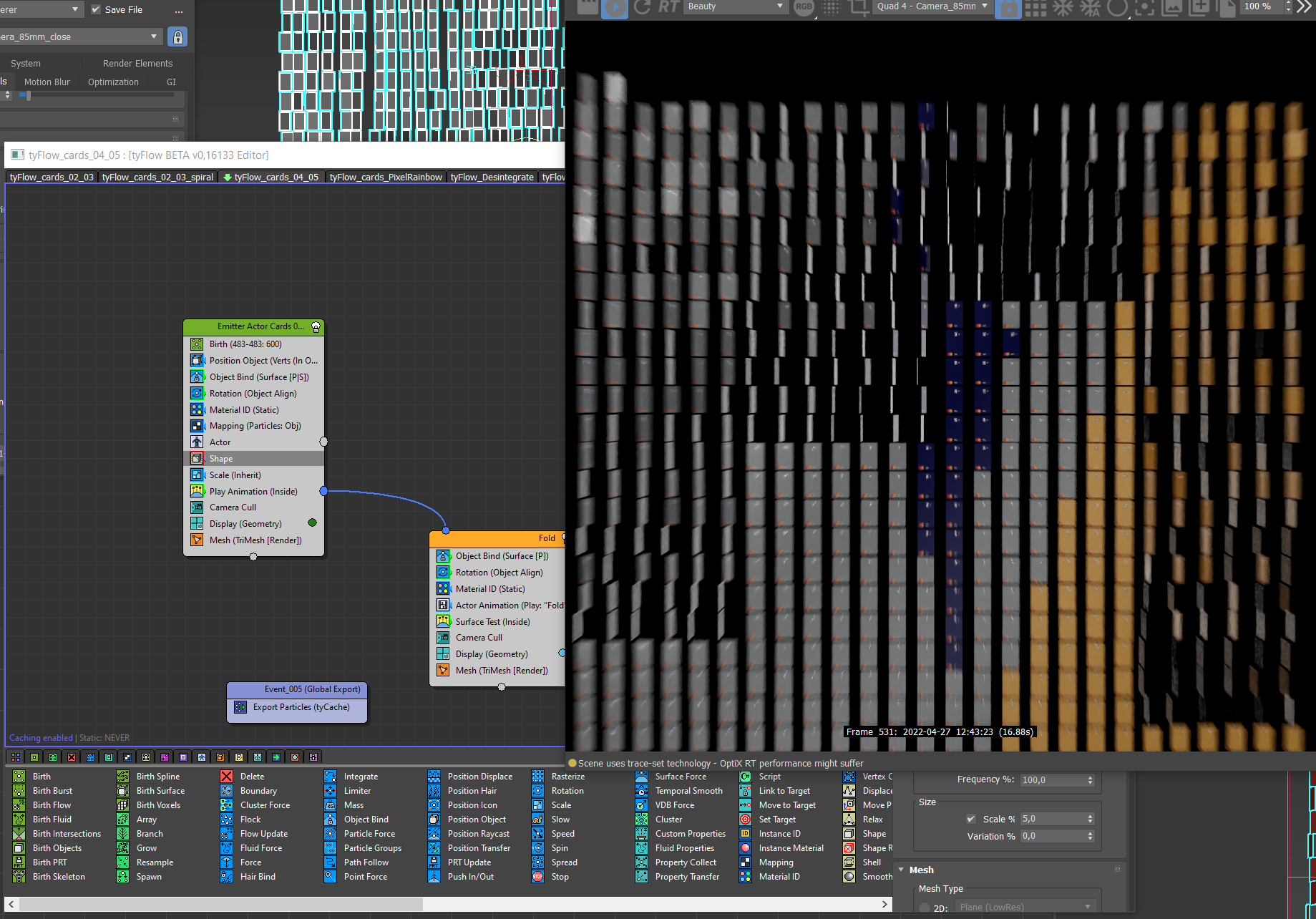This screenshot has width=1316, height=919.
Task: Click the green Display (Geometry) output dot
Action: (x=312, y=522)
